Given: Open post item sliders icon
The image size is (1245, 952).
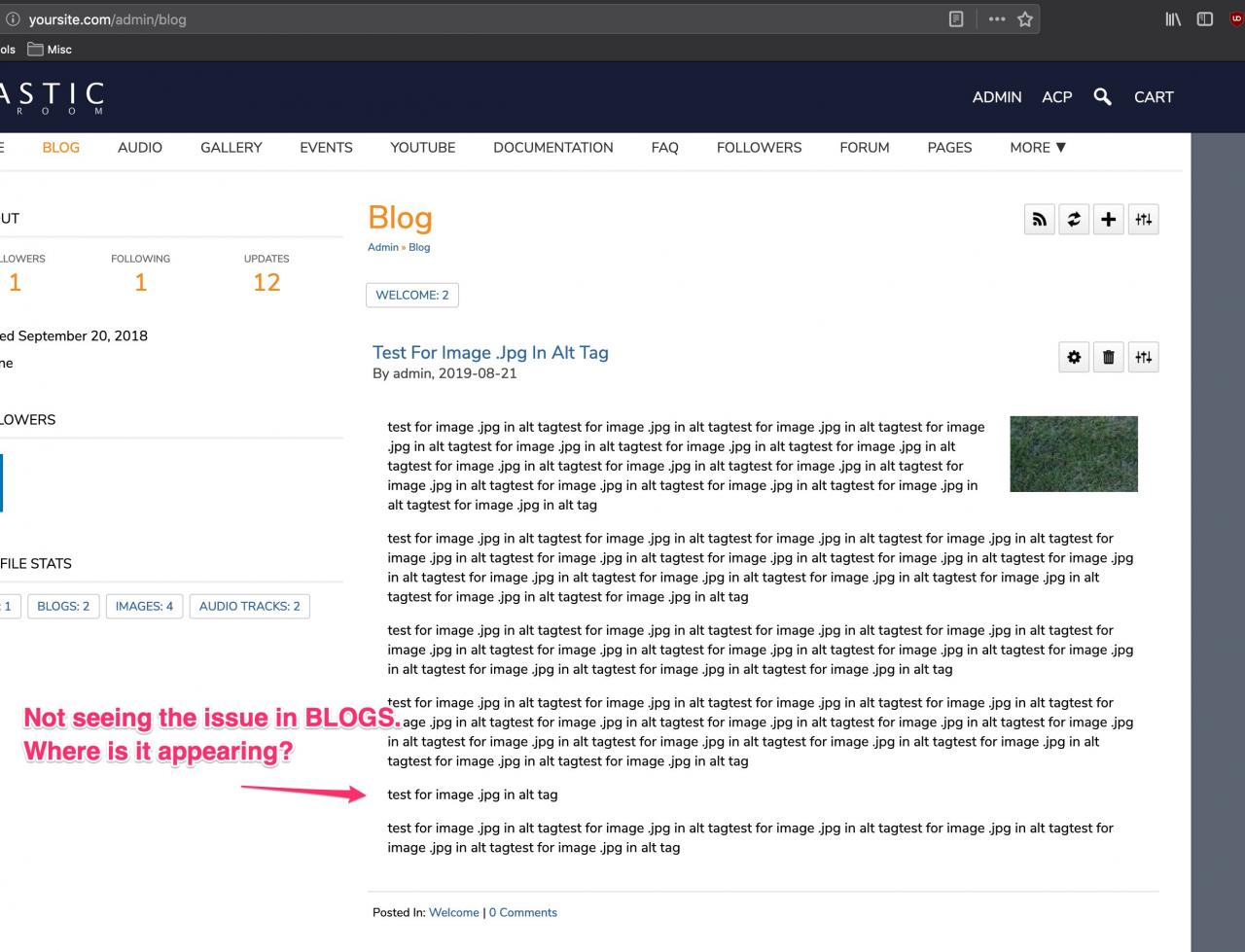Looking at the screenshot, I should click(1143, 357).
